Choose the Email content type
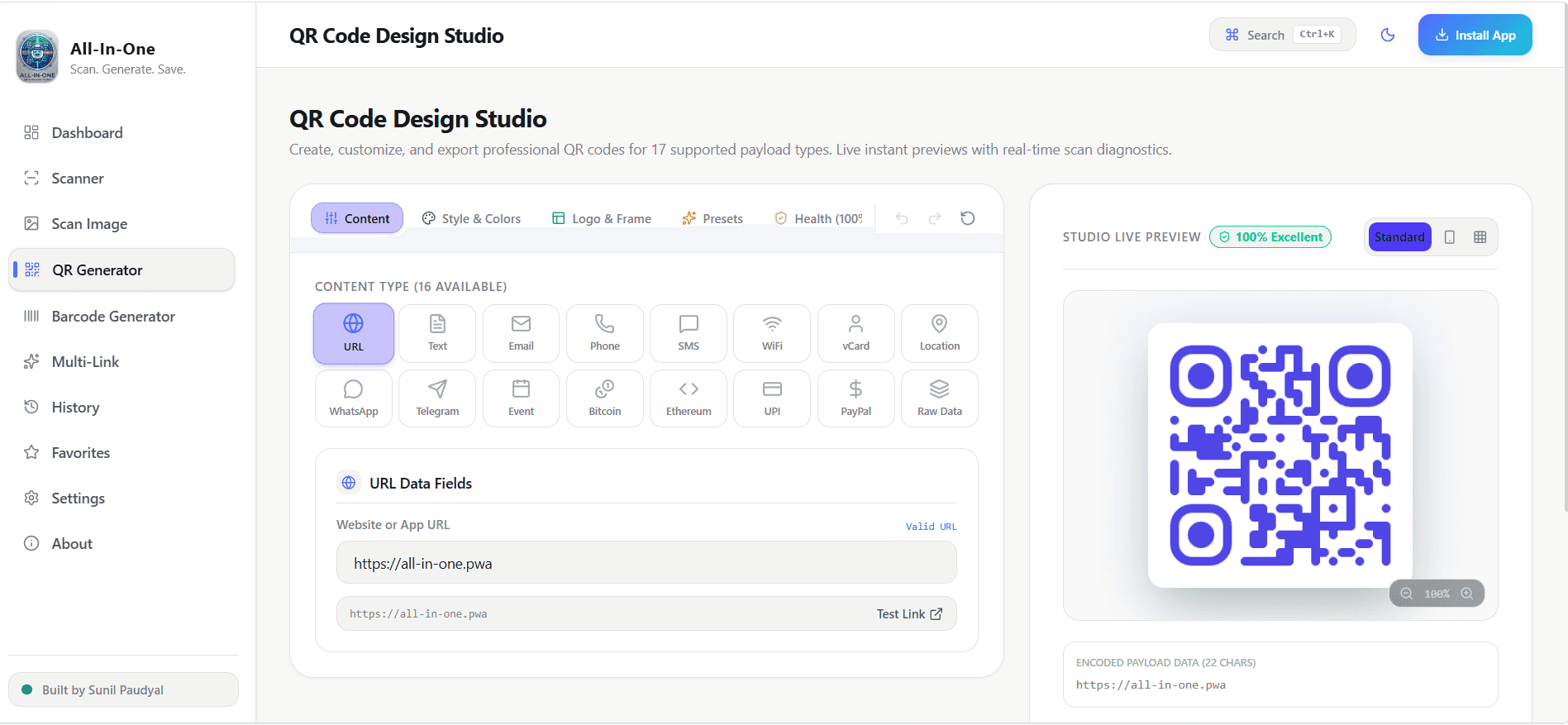The width and height of the screenshot is (1568, 725). 521,333
